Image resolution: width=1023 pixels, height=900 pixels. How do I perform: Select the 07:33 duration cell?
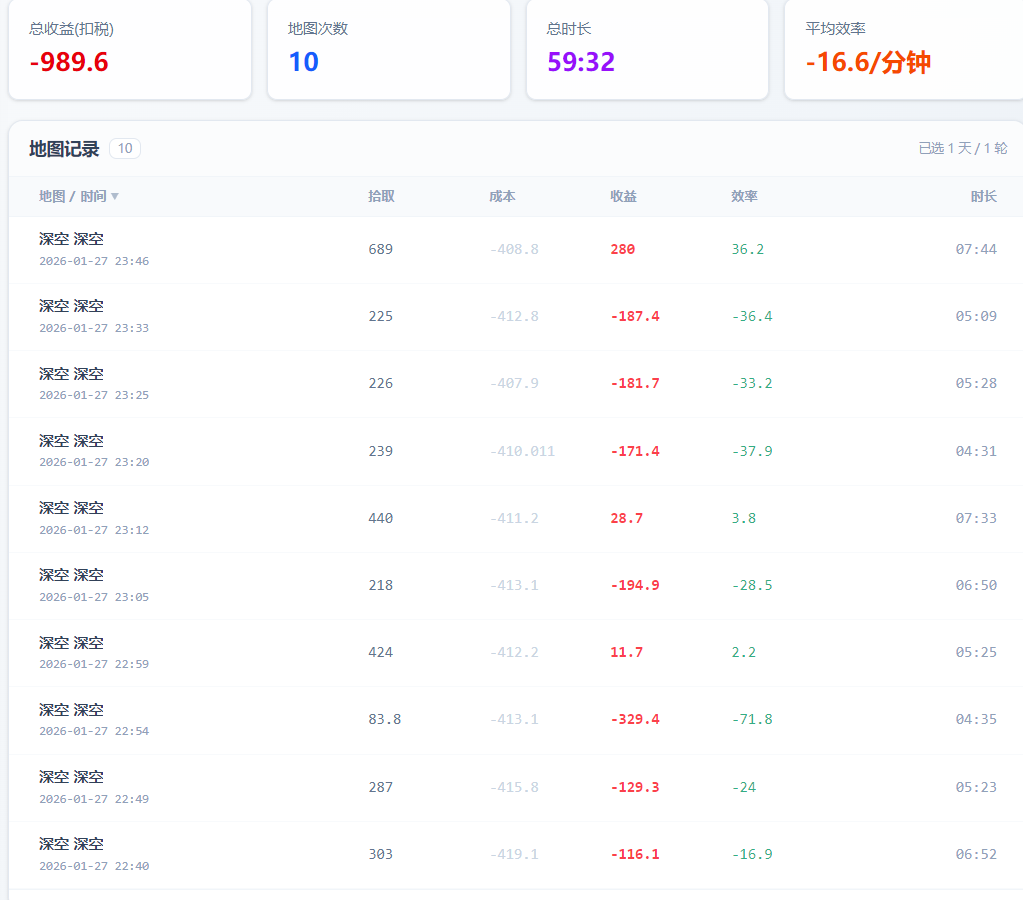click(x=975, y=518)
